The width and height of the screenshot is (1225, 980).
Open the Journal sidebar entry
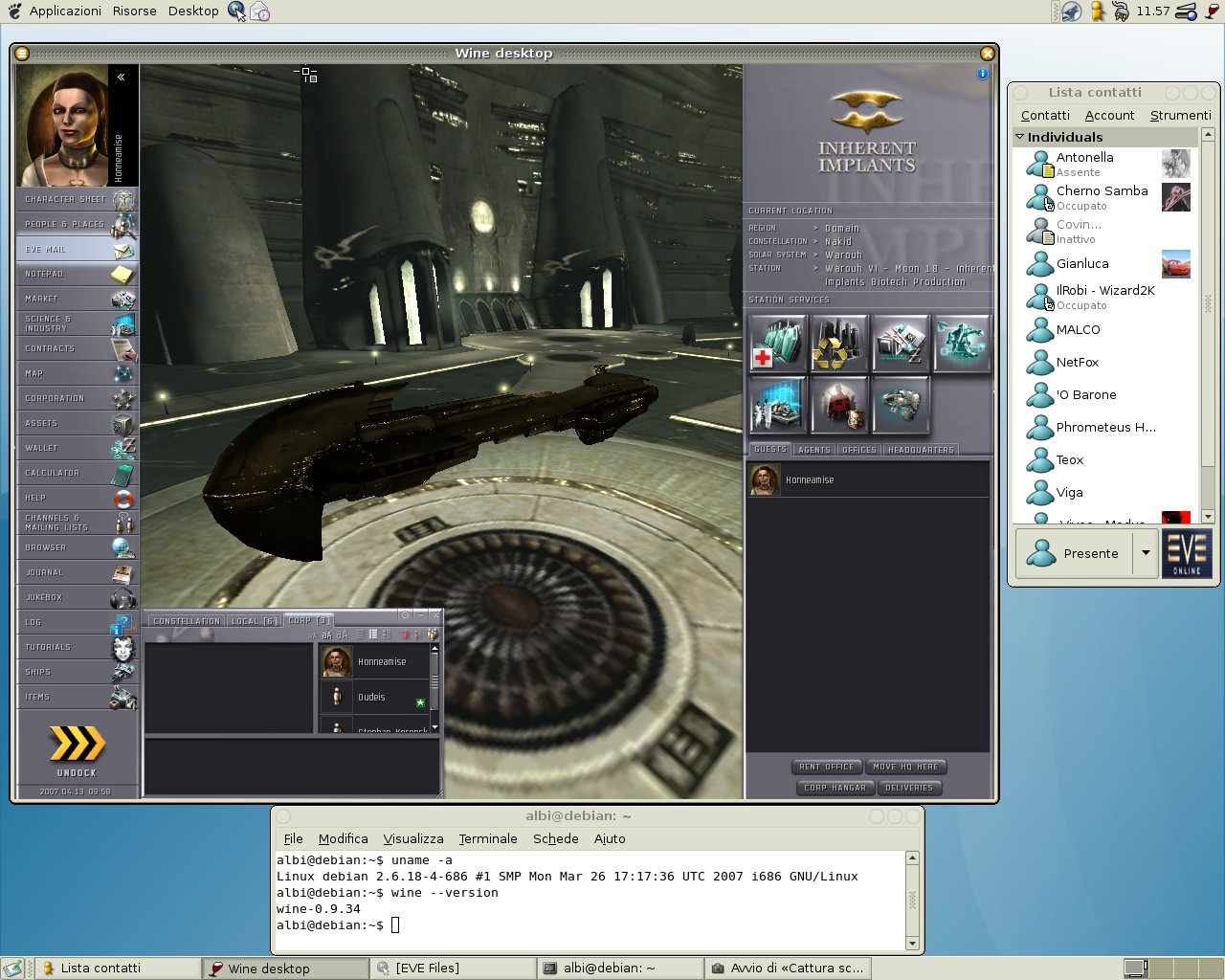pyautogui.click(x=78, y=572)
